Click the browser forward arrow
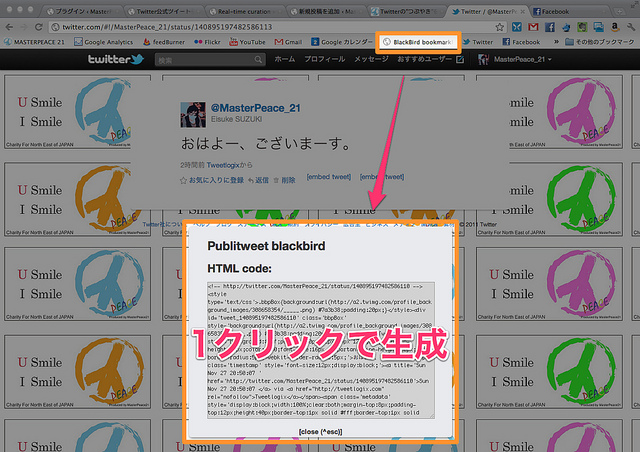This screenshot has height=452, width=640. coord(24,27)
